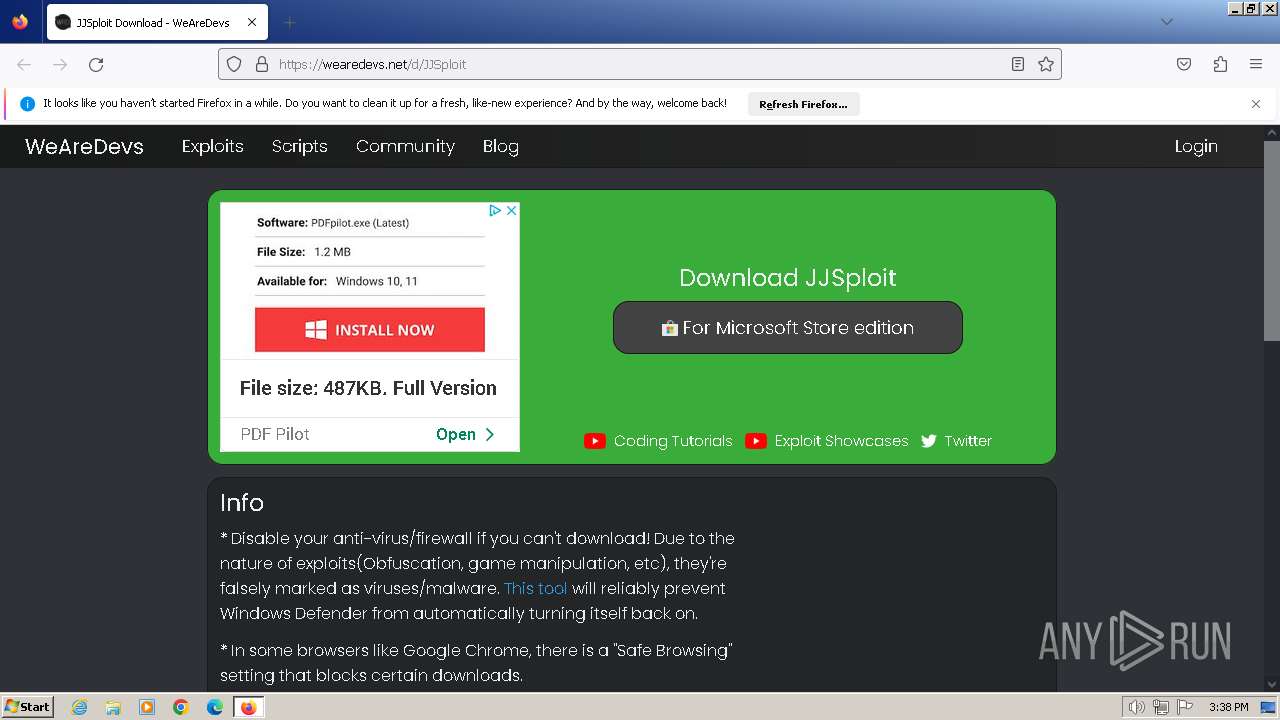Click the 'File size: 487KB. Full Version' ad text
The width and height of the screenshot is (1280, 720).
tap(368, 388)
